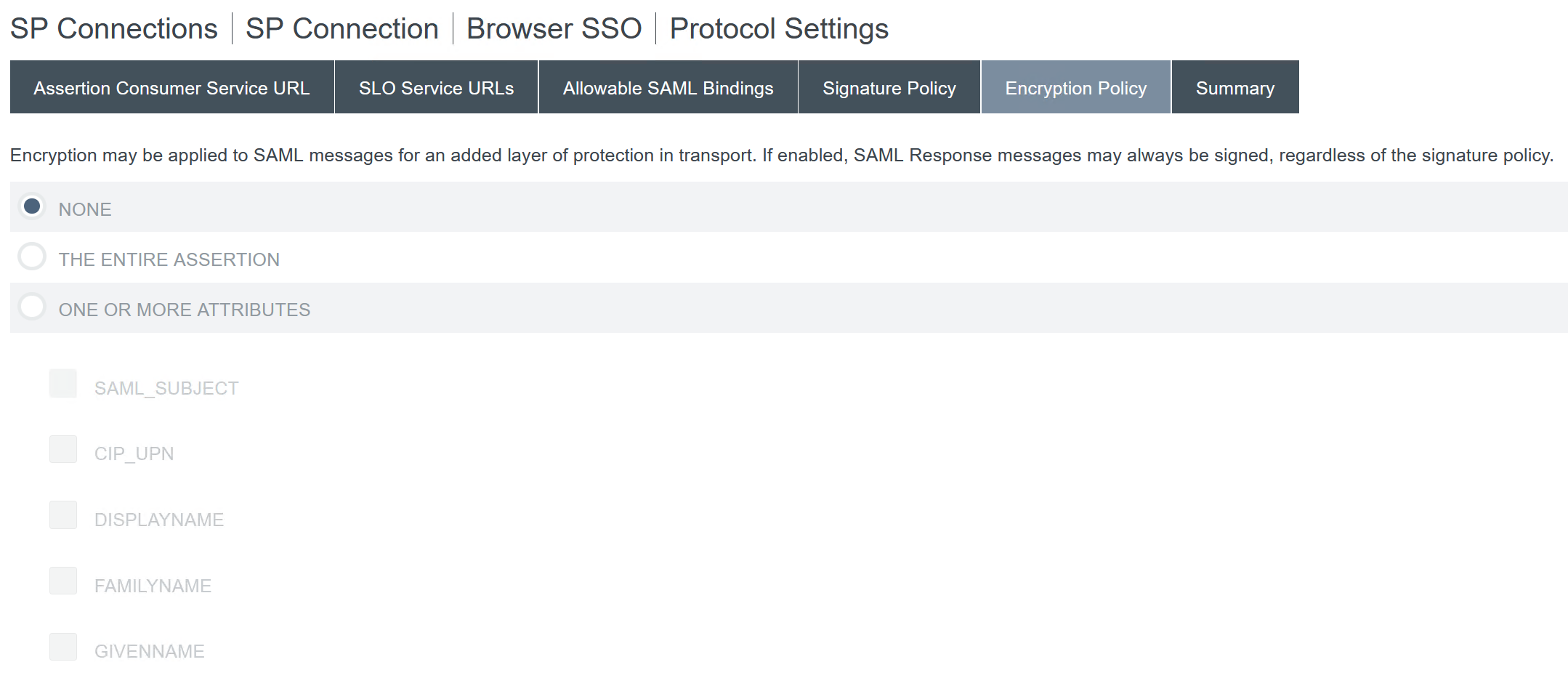
Task: Click the THE ENTIRE ASSERTION row label
Action: pyautogui.click(x=169, y=259)
